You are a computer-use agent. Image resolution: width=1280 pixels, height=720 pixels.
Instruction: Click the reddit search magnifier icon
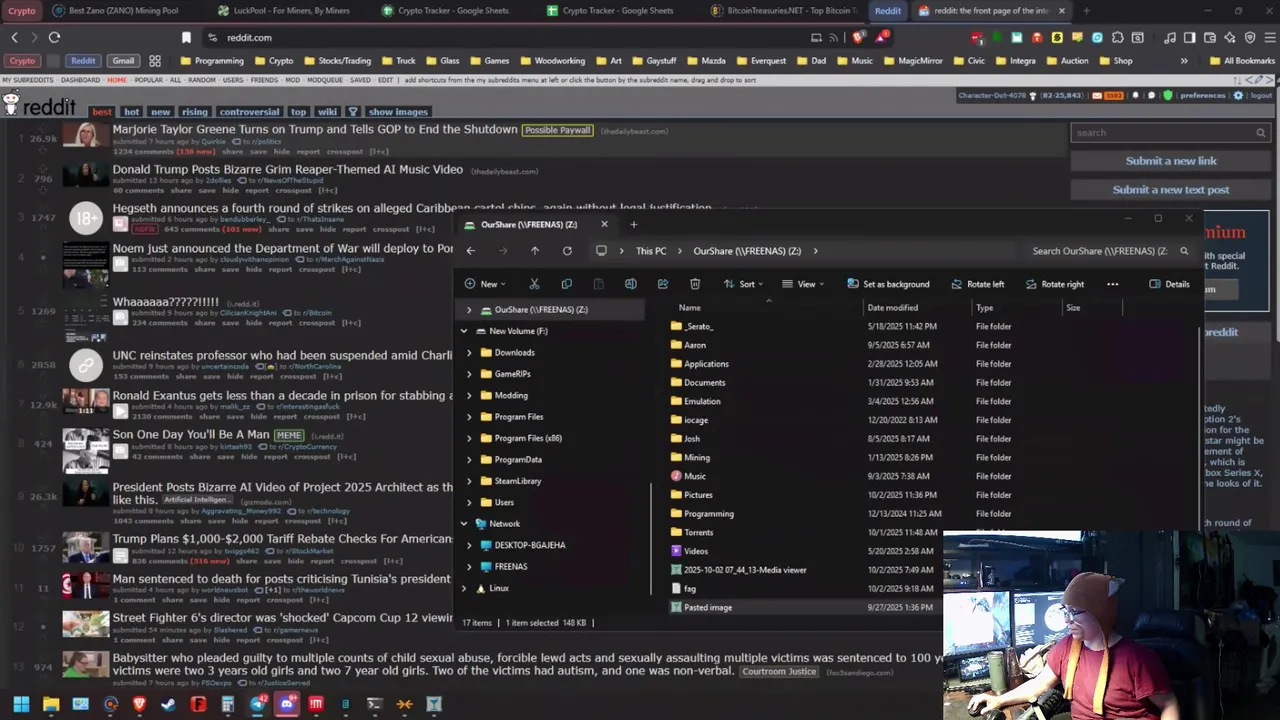1260,132
